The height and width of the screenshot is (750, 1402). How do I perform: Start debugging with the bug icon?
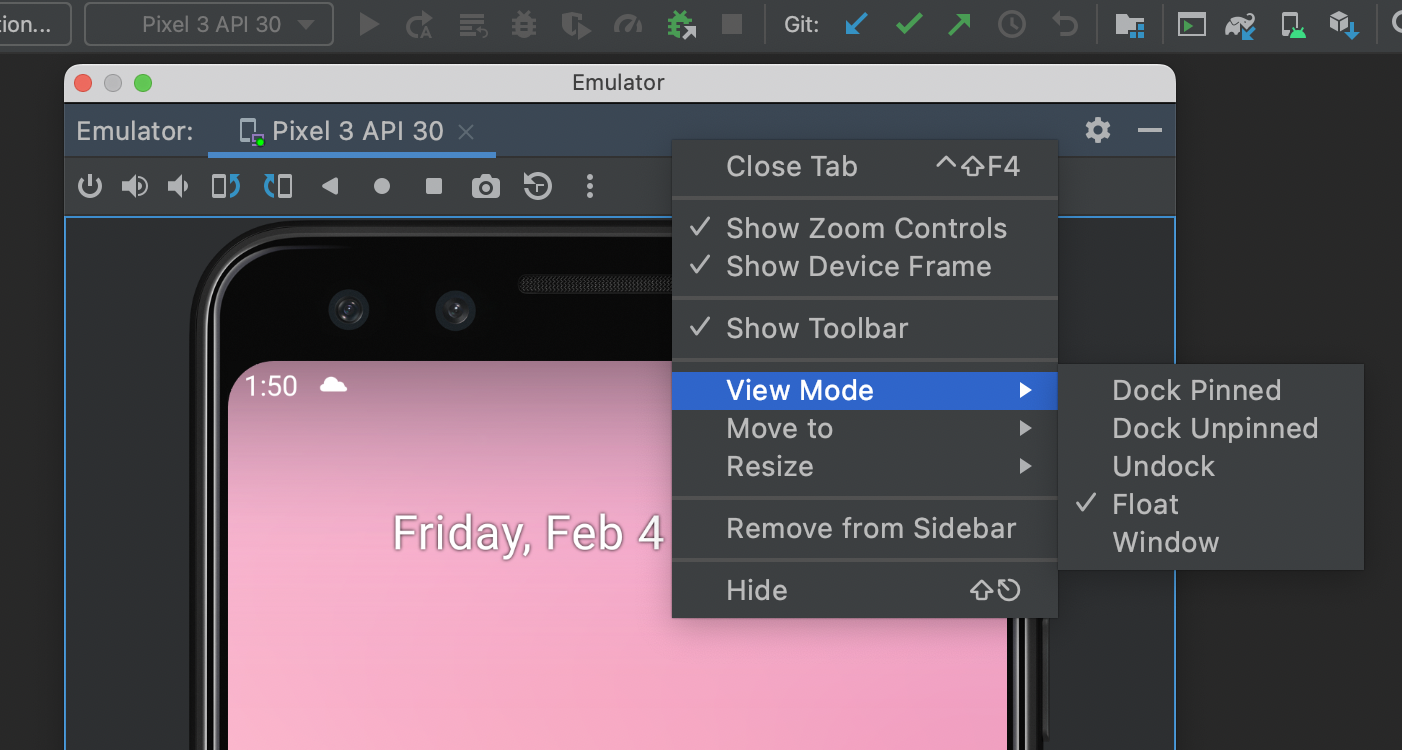(524, 24)
